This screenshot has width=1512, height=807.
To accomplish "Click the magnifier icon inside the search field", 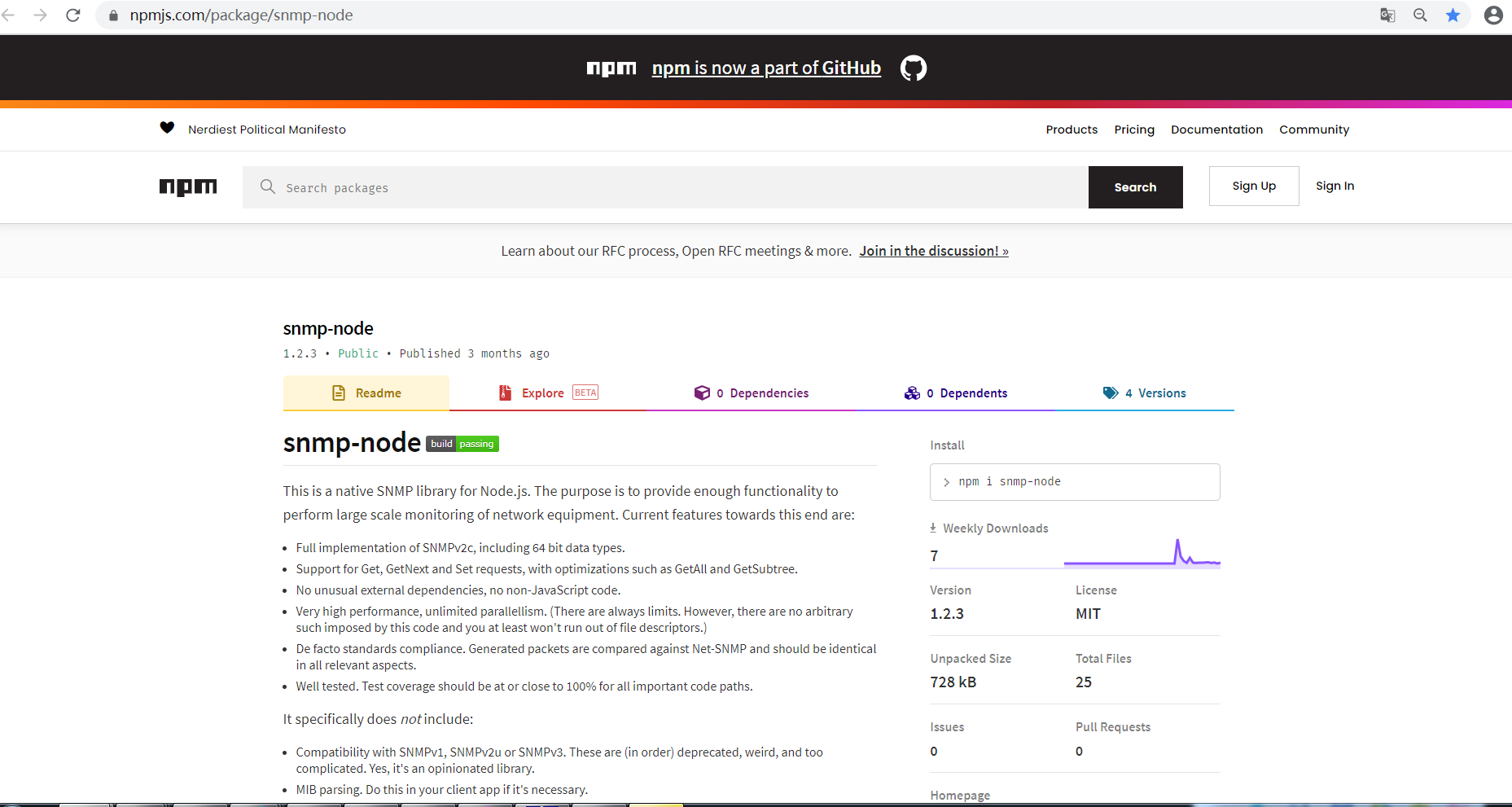I will 267,186.
